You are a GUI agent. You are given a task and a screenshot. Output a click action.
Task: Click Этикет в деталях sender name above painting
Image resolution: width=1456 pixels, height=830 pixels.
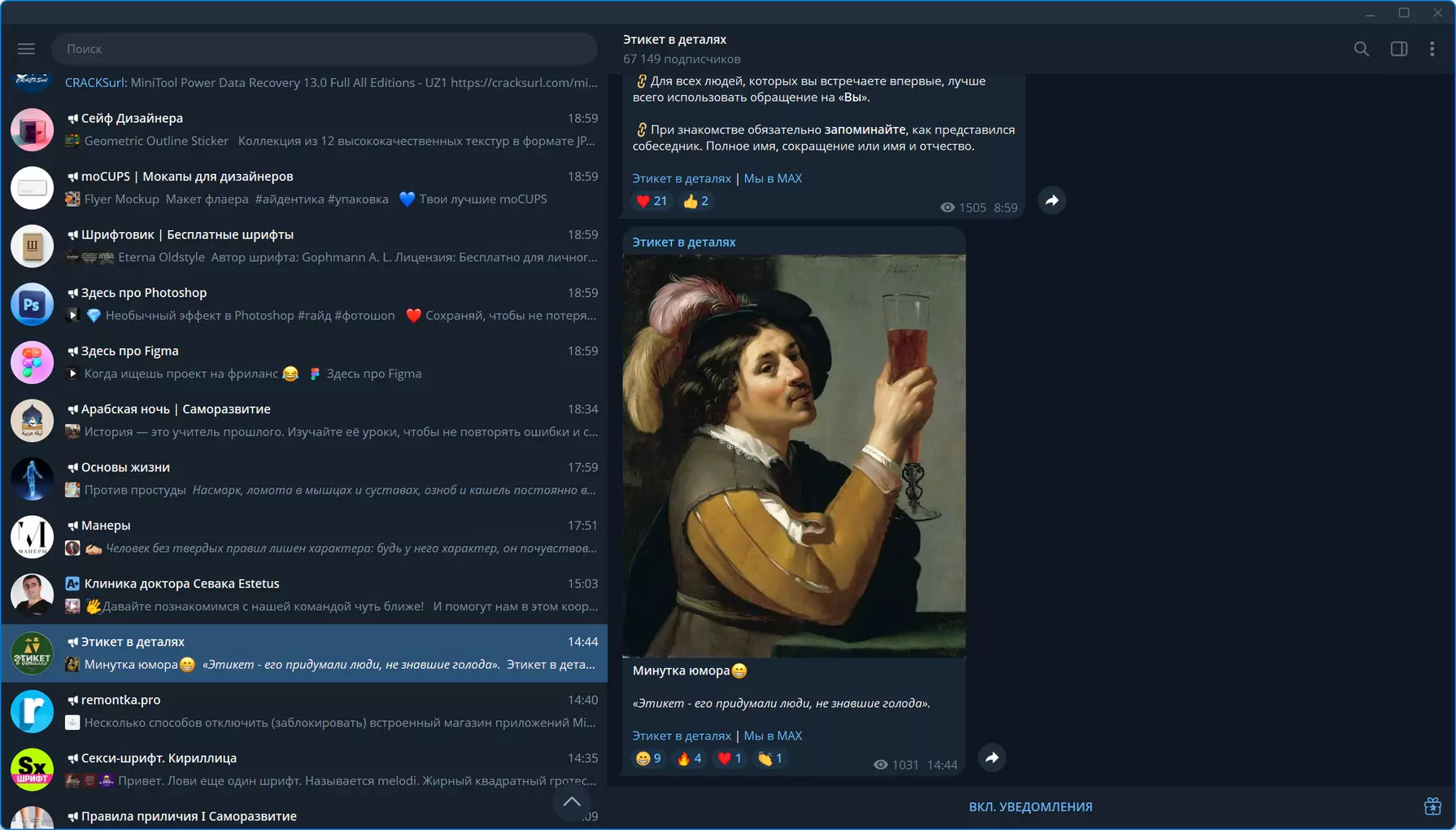[x=684, y=242]
